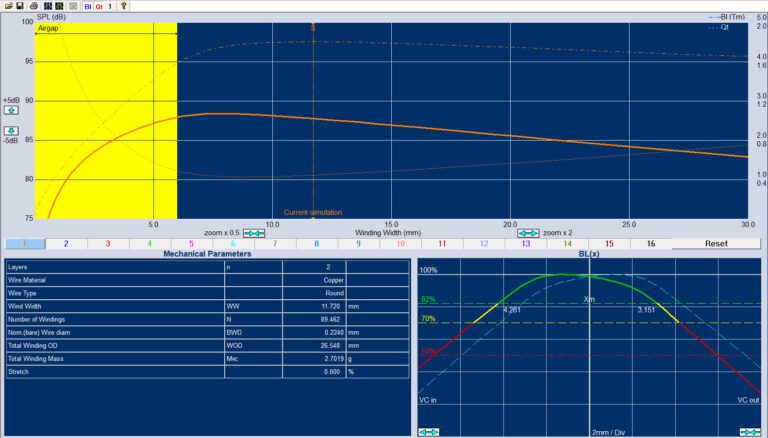Toggle the Qt curve toolbar icon
Image resolution: width=768 pixels, height=438 pixels.
99,6
